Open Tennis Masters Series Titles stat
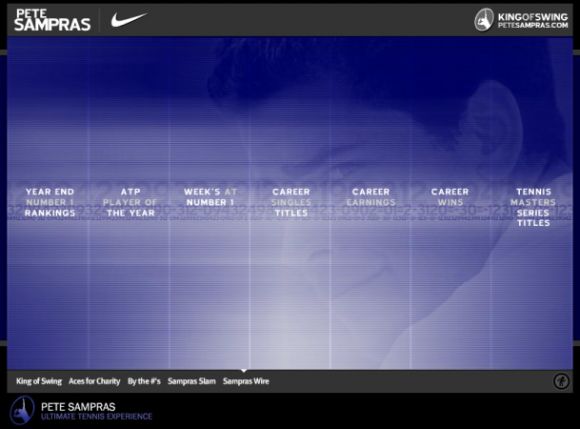 [533, 207]
